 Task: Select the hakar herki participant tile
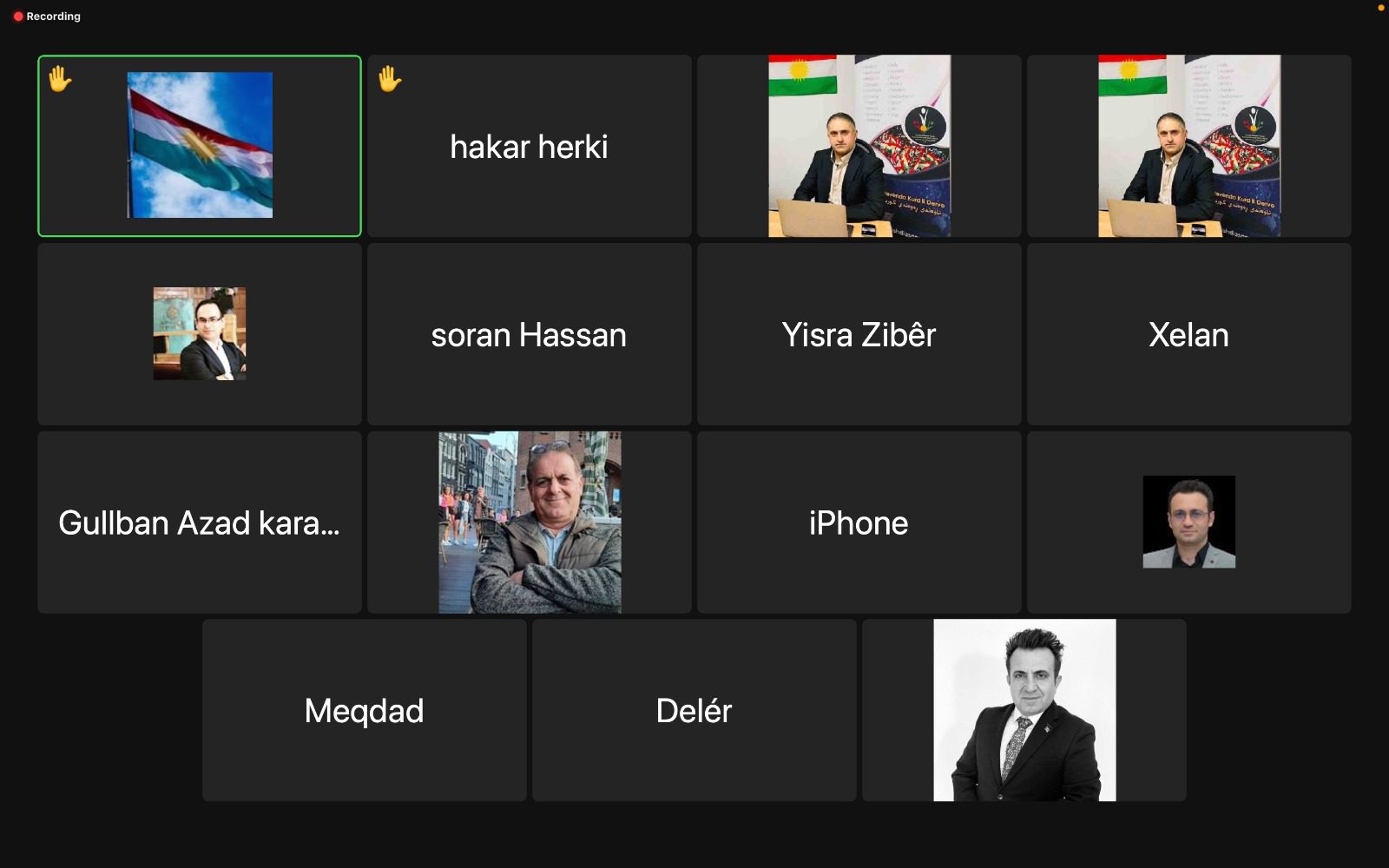click(530, 146)
